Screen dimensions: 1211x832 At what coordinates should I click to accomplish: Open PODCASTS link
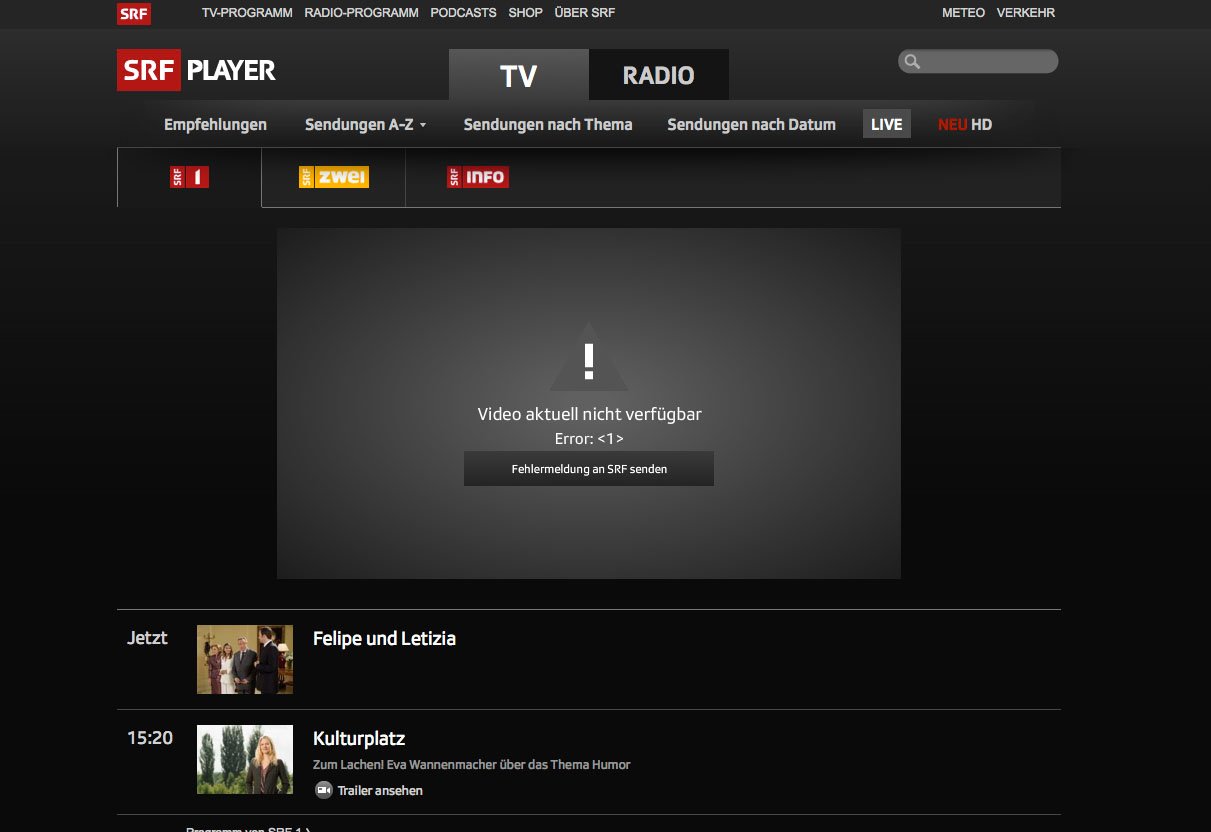click(x=463, y=13)
